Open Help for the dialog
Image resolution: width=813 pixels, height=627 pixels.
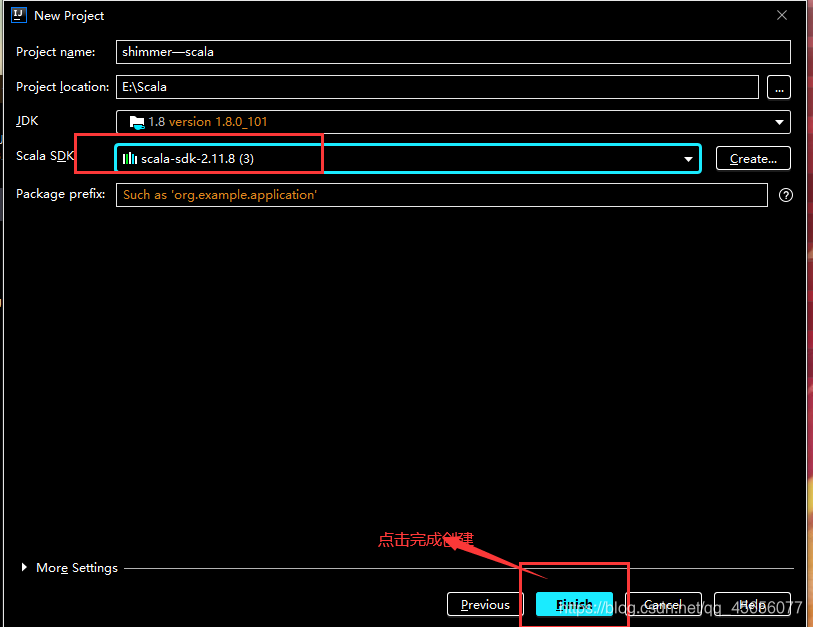(x=752, y=604)
